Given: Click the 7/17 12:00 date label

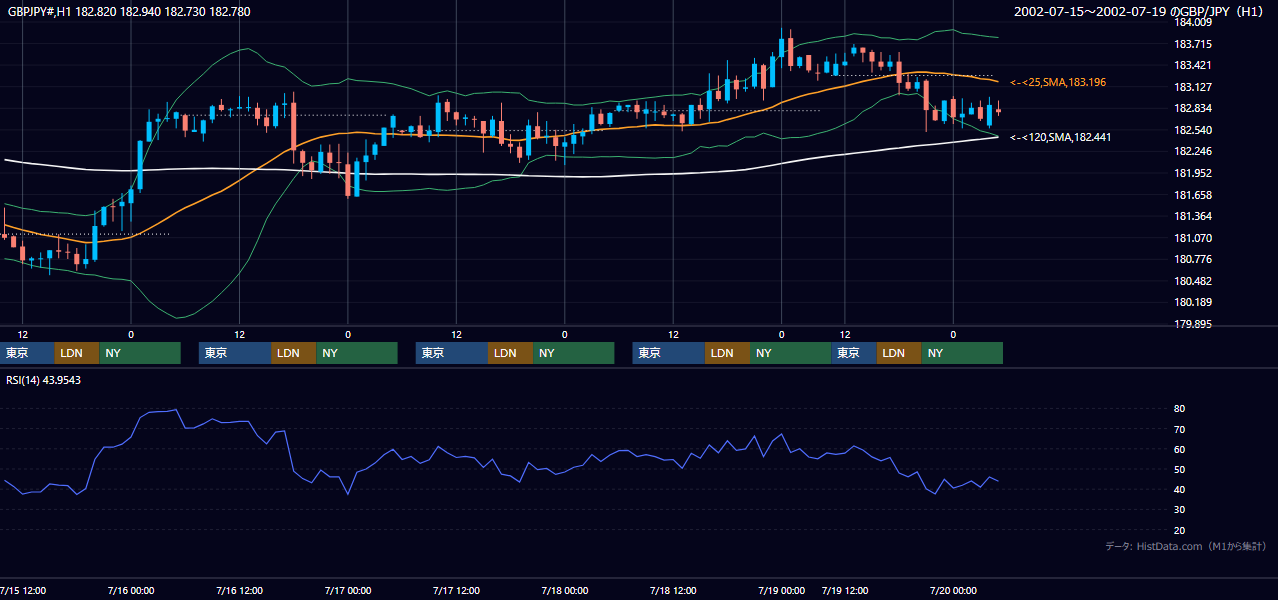Looking at the screenshot, I should tap(455, 591).
